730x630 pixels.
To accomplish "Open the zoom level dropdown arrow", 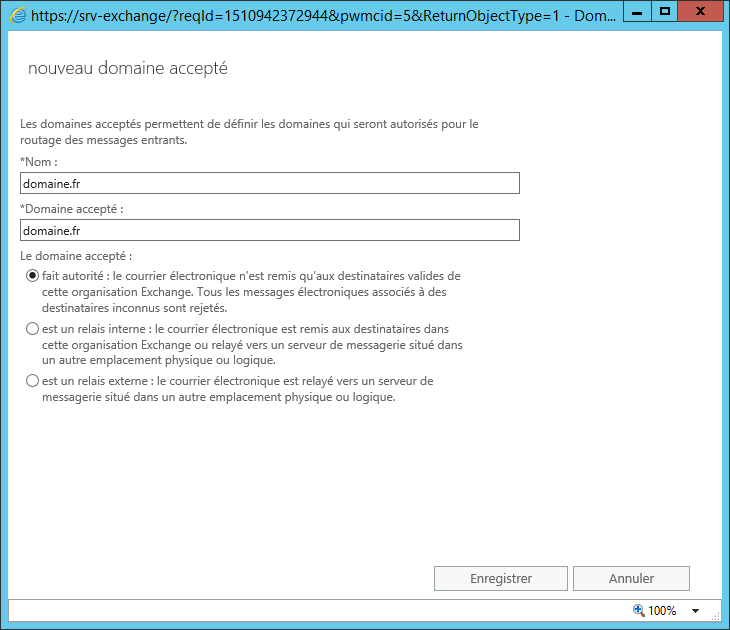I will click(x=696, y=611).
